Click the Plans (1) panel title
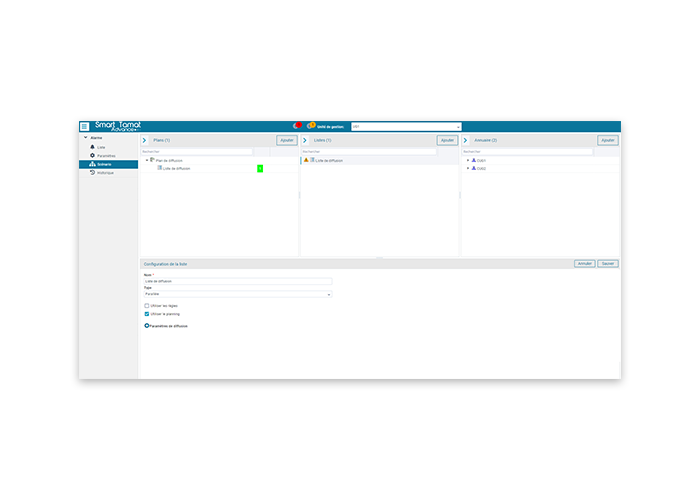 (162, 140)
